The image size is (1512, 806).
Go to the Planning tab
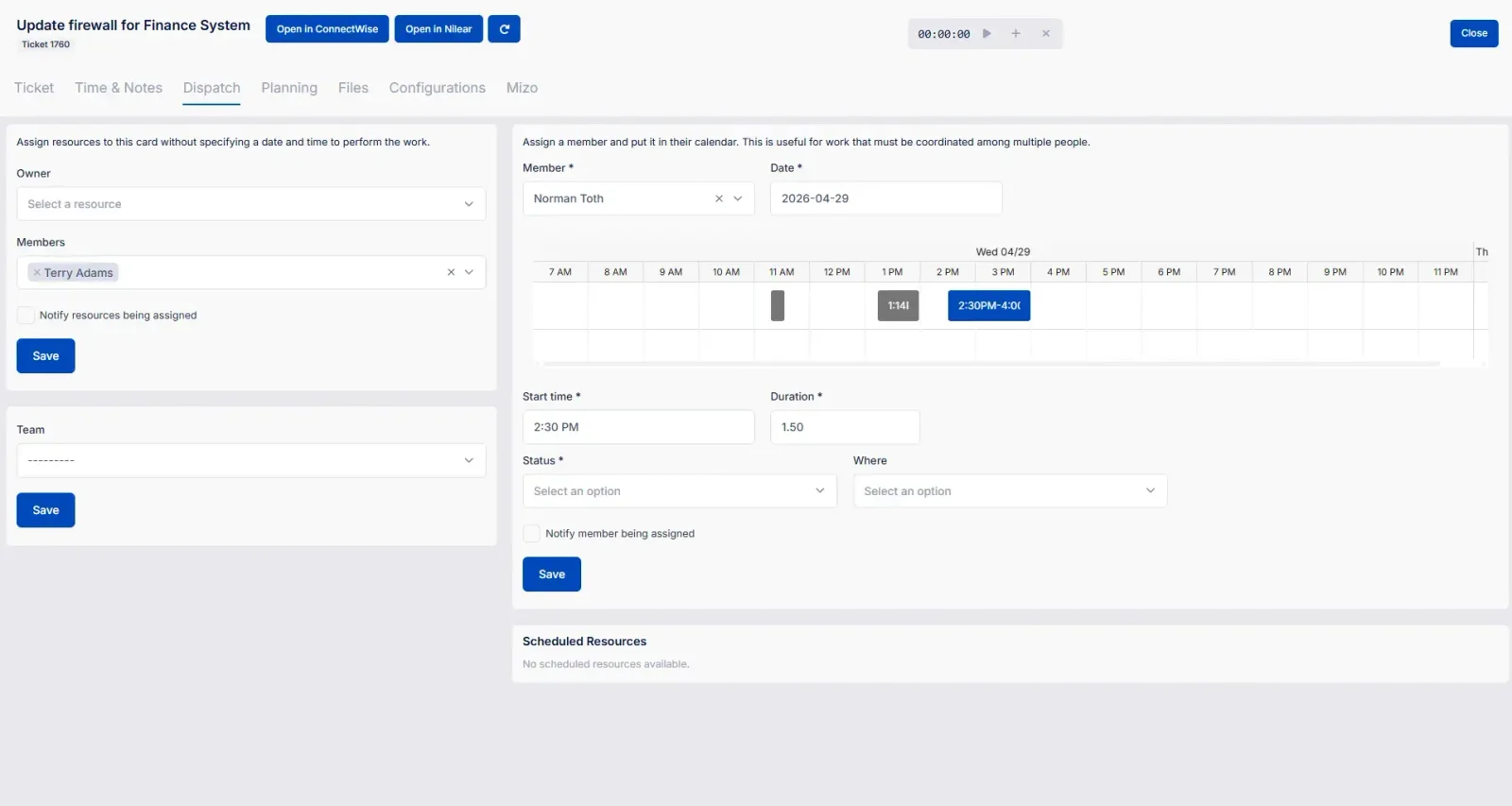289,88
